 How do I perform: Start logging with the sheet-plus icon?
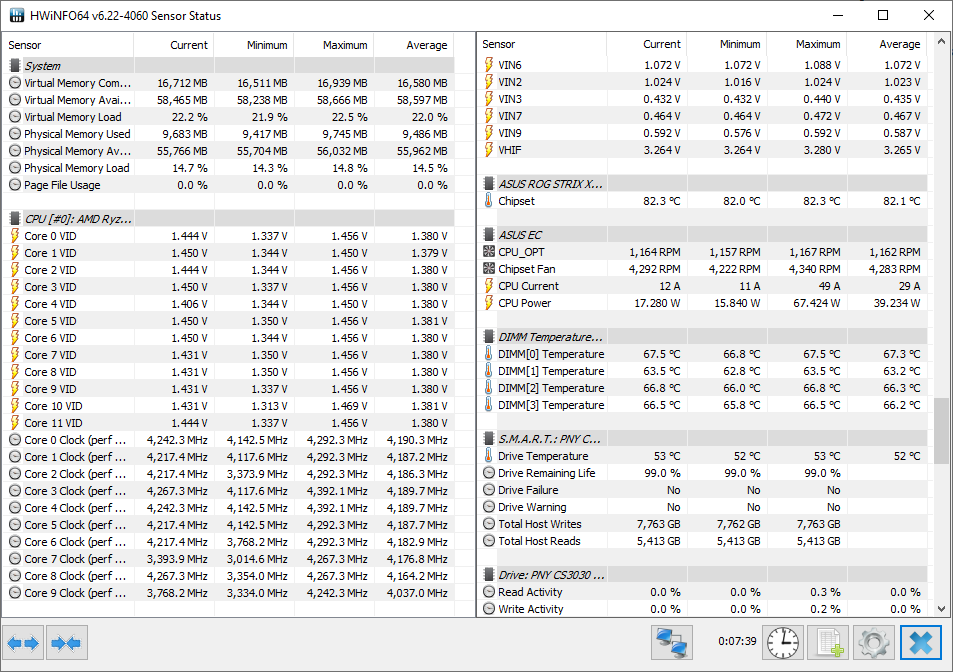click(x=828, y=643)
